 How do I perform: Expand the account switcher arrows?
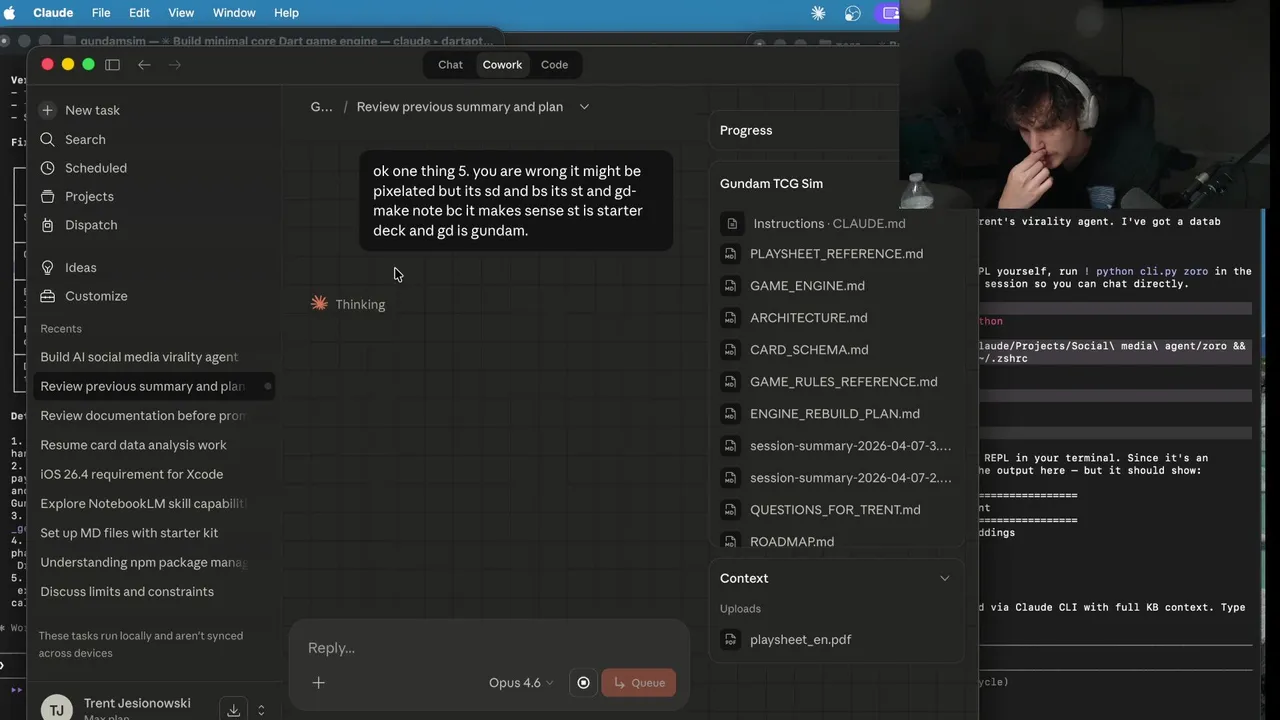point(261,710)
